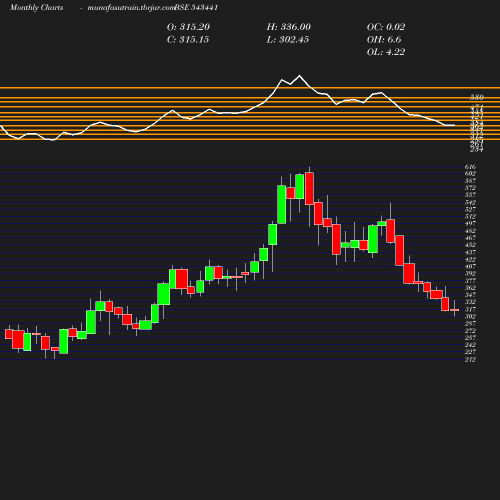Click the '497' price axis label
This screenshot has height=500, width=500.
pyautogui.click(x=470, y=224)
